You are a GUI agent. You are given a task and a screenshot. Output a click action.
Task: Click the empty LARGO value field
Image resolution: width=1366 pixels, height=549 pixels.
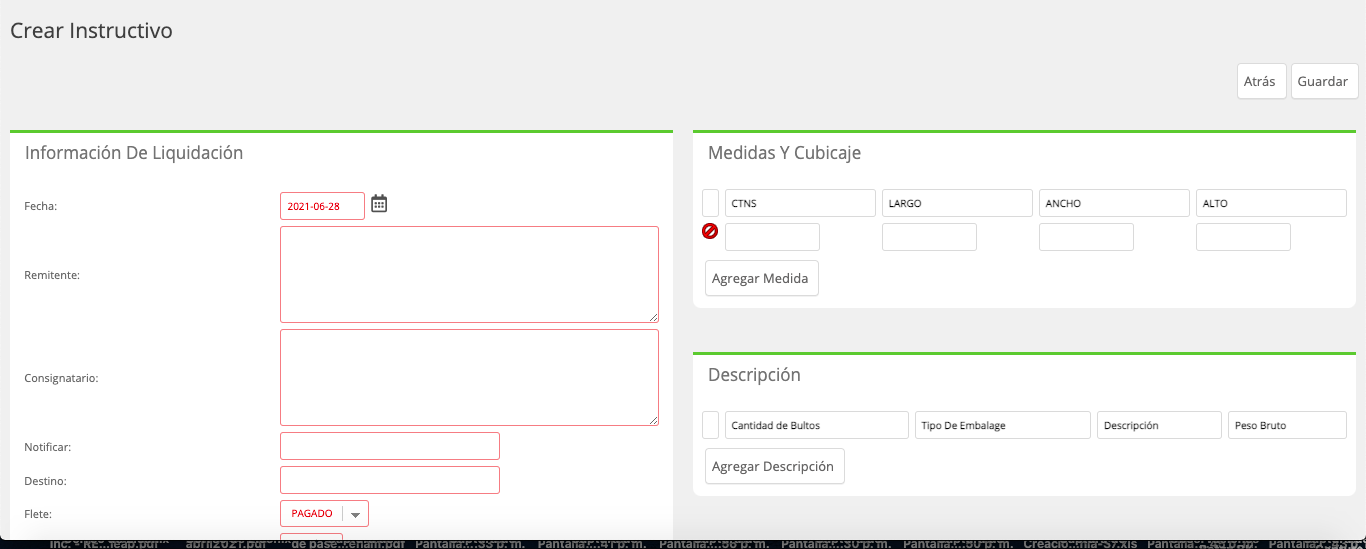929,237
